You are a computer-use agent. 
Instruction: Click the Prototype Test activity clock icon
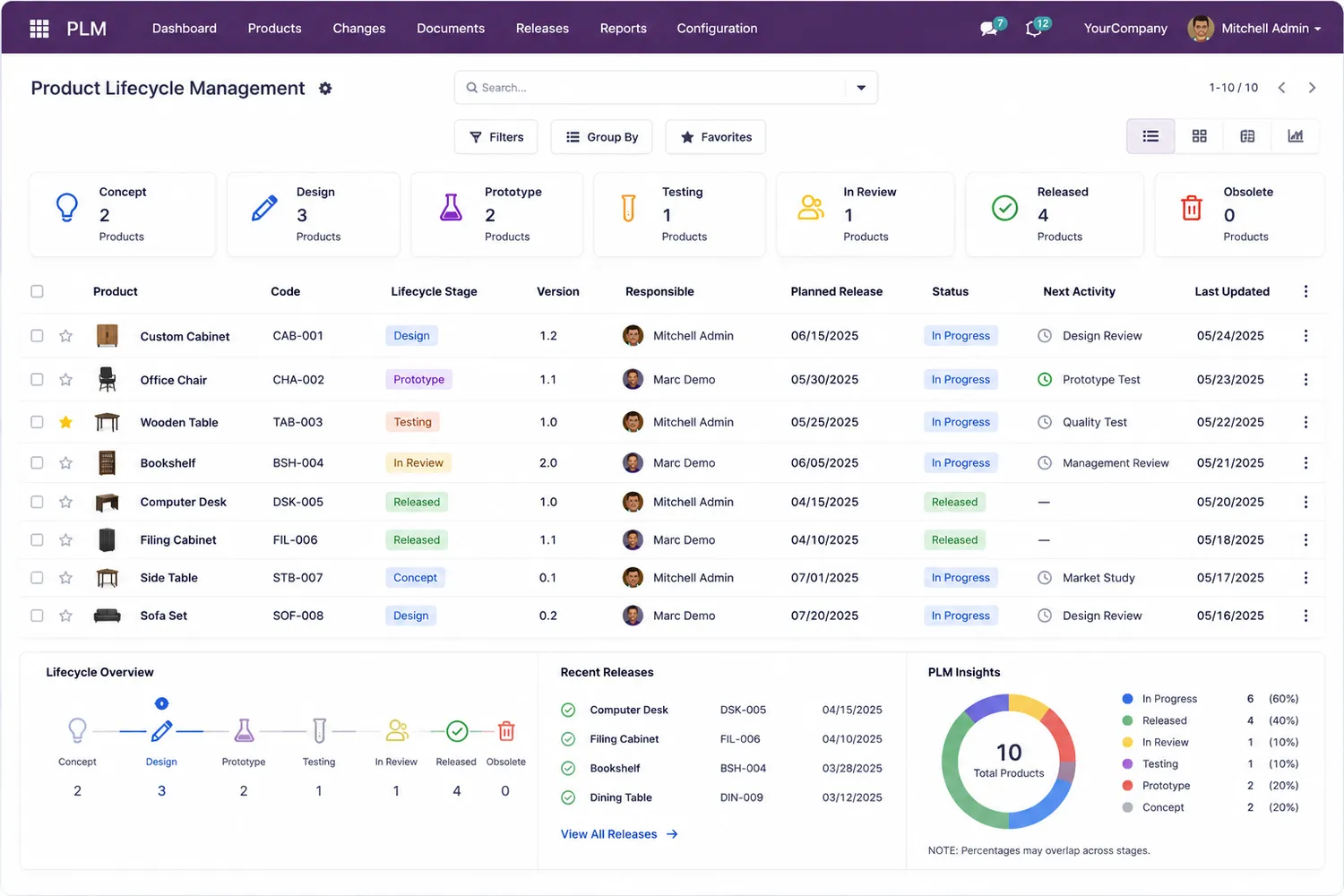coord(1045,380)
